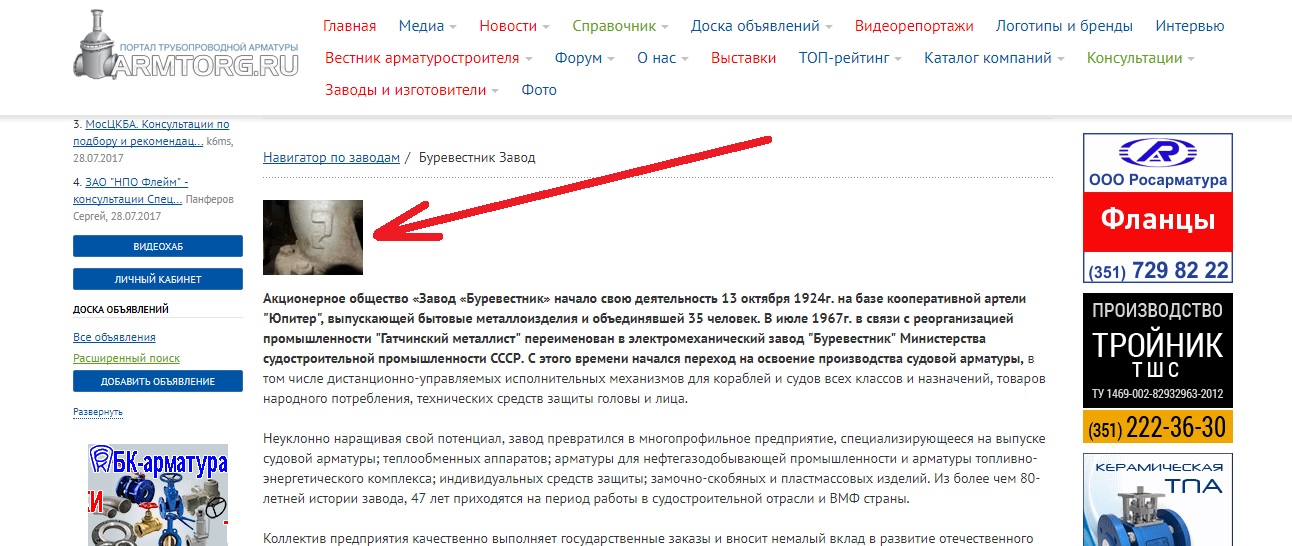
Task: Follow the Навигатор по заводам breadcrumb link
Action: (331, 158)
